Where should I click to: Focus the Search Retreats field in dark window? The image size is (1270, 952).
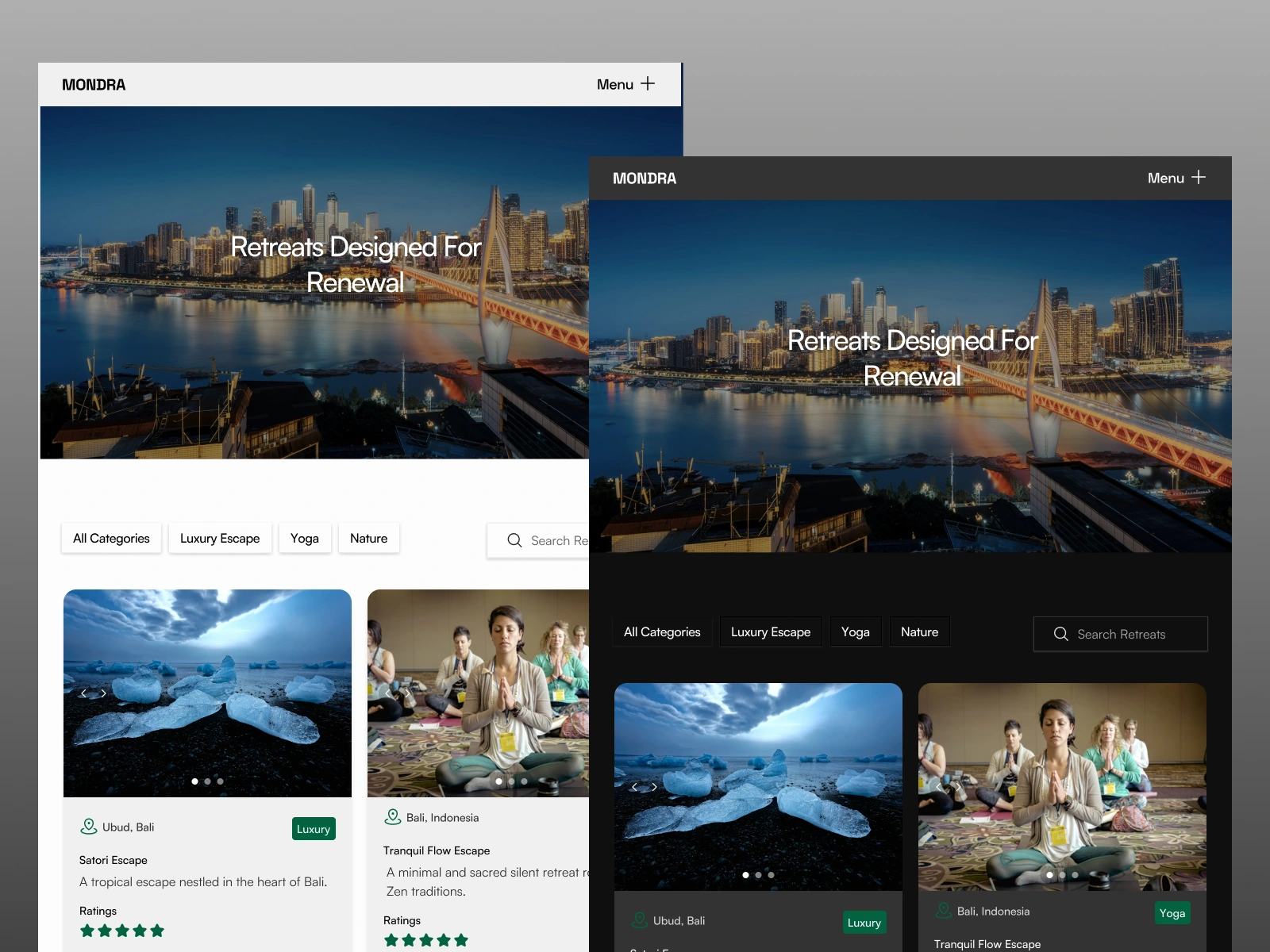point(1121,634)
